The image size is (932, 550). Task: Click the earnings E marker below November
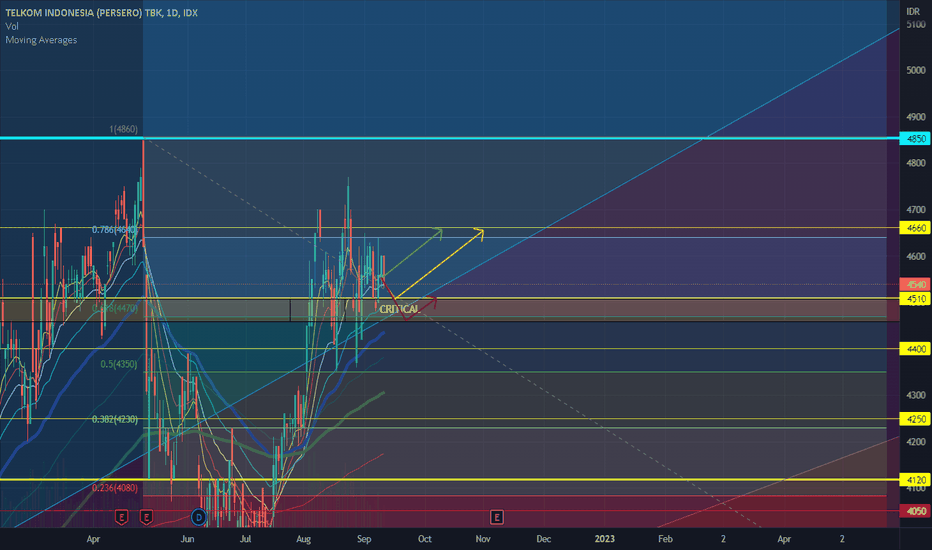point(497,517)
